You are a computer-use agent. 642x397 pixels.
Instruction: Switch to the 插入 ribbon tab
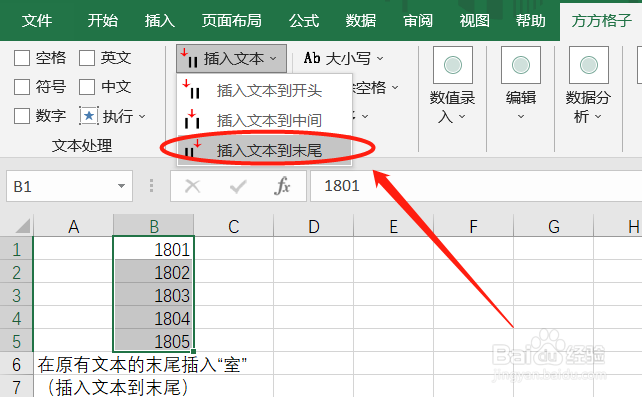tap(160, 20)
